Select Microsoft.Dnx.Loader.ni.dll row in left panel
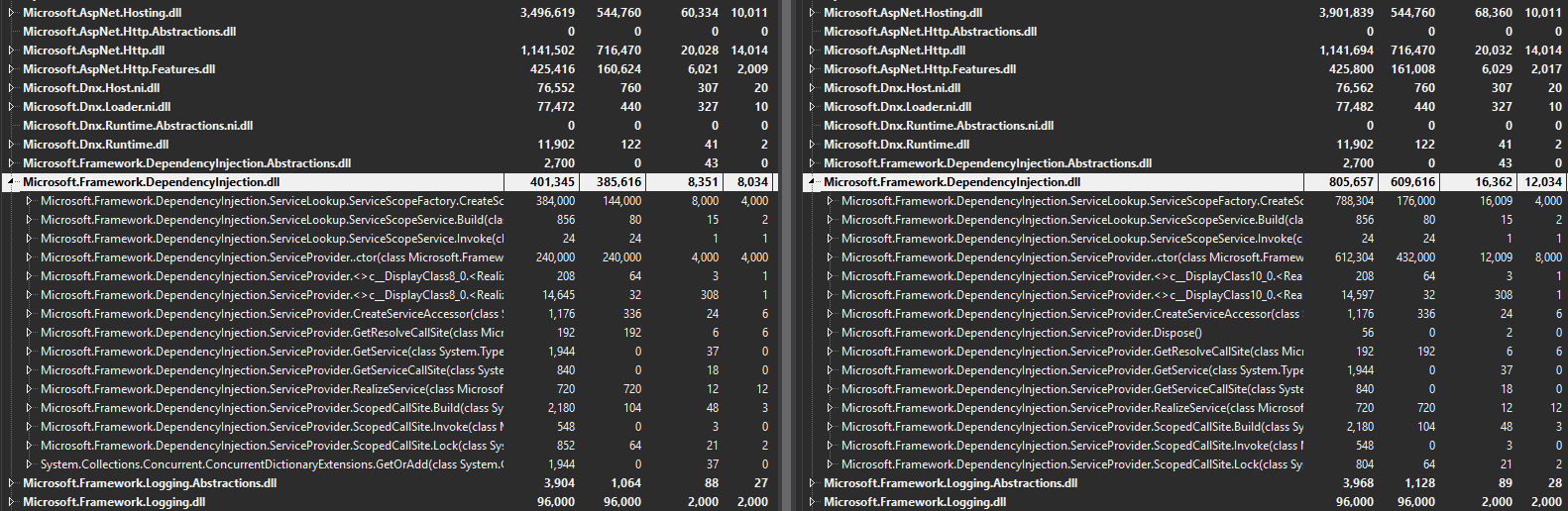 (96, 107)
